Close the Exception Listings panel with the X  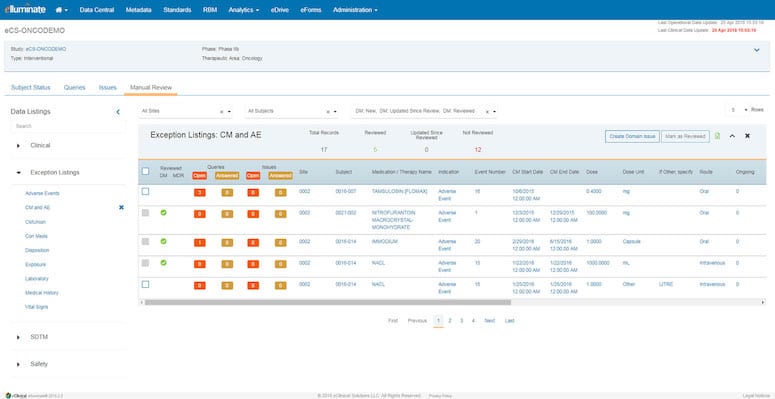click(747, 136)
